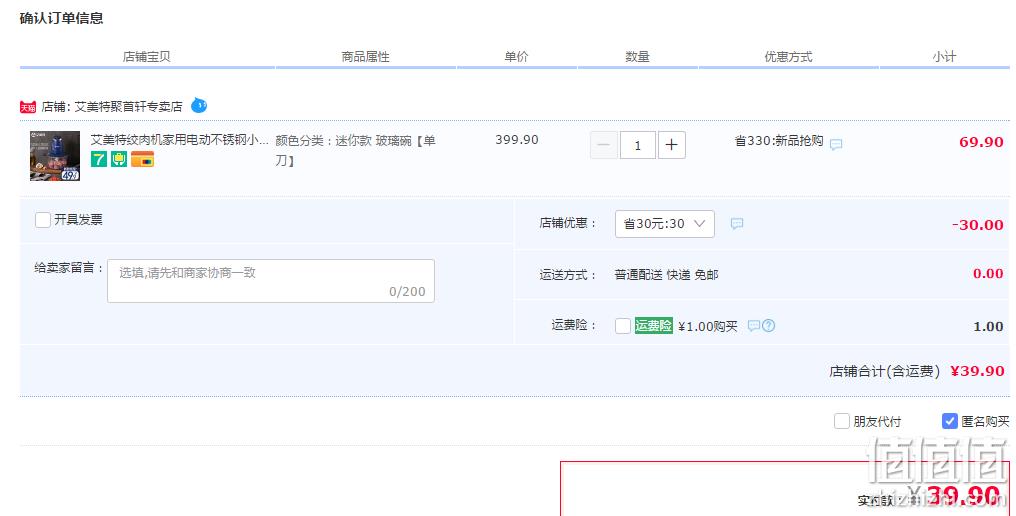This screenshot has width=1016, height=516.
Task: Expand the 省30元:30 store discount dropdown
Action: point(665,224)
